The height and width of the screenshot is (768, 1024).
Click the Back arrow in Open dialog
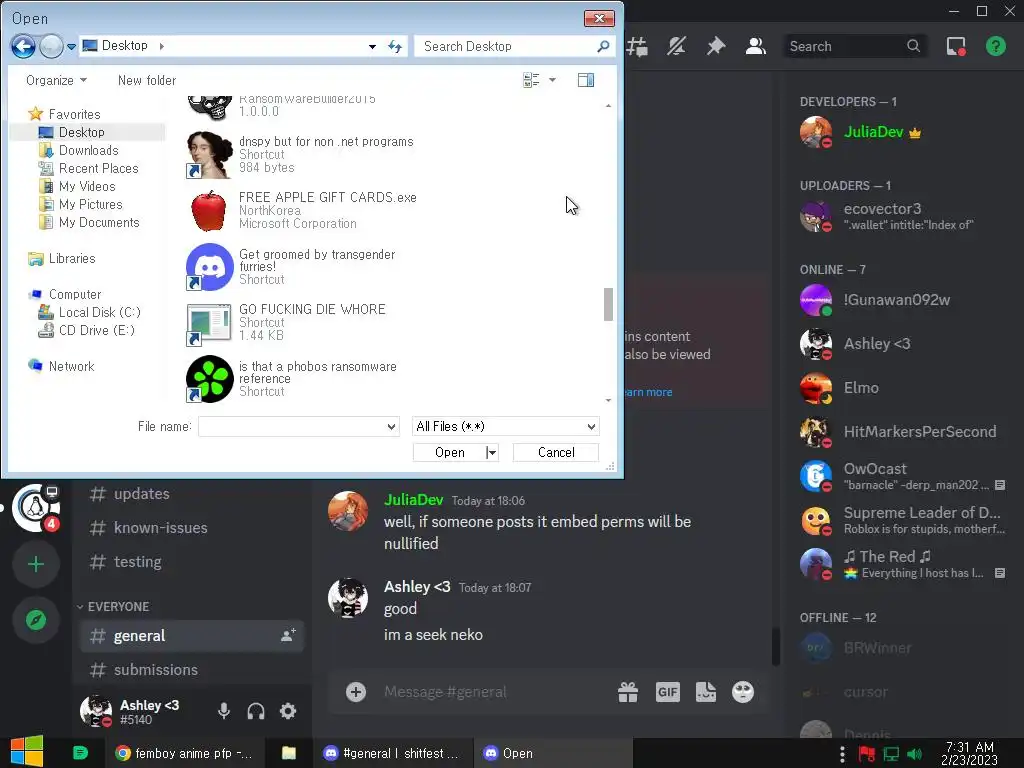(x=24, y=46)
